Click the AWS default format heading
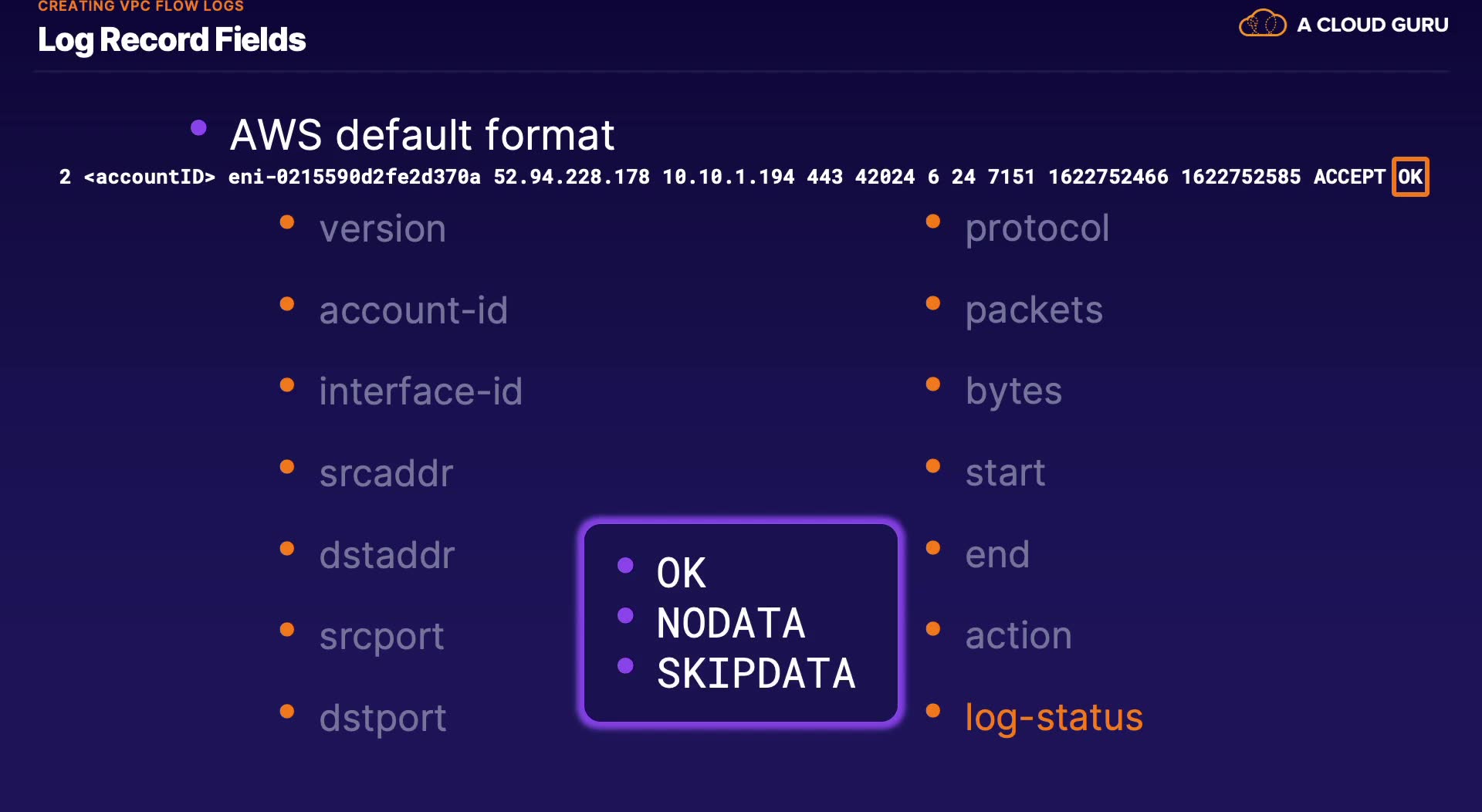 (421, 135)
